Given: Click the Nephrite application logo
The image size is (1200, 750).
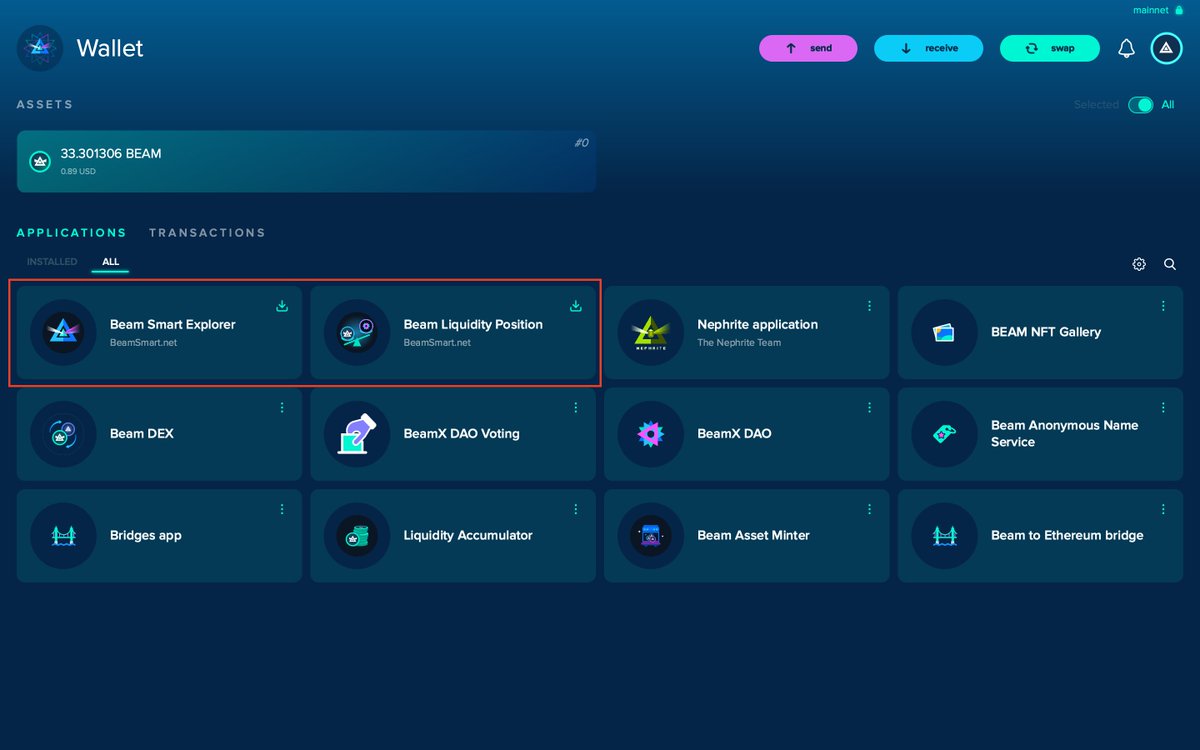Looking at the screenshot, I should click(x=651, y=332).
